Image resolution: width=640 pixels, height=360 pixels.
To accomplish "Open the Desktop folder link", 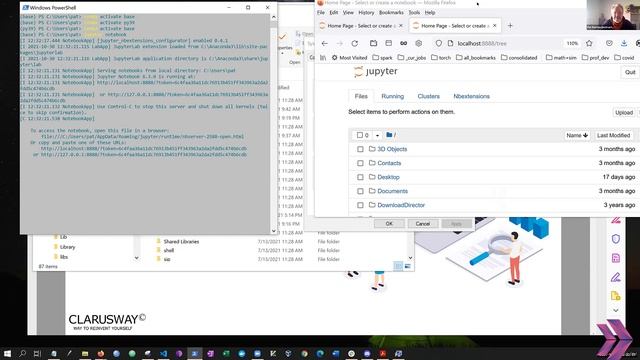I will (x=388, y=177).
